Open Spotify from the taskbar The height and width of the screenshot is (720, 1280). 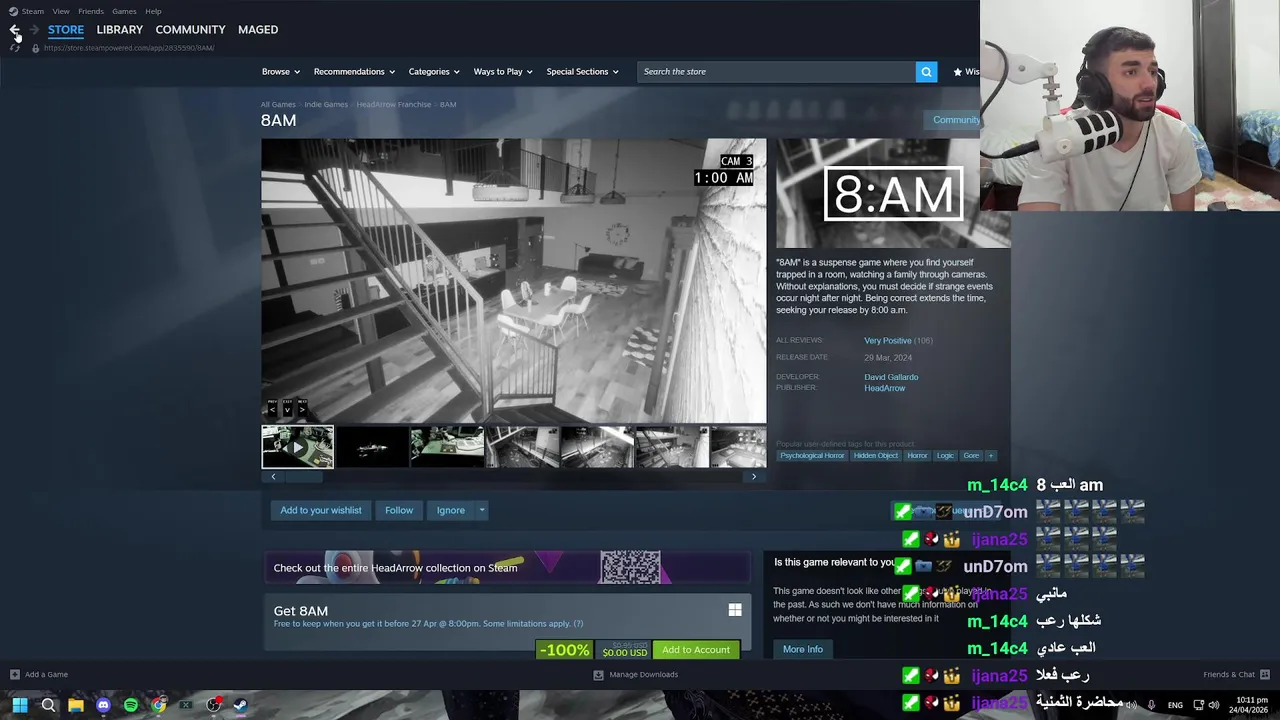click(x=131, y=705)
